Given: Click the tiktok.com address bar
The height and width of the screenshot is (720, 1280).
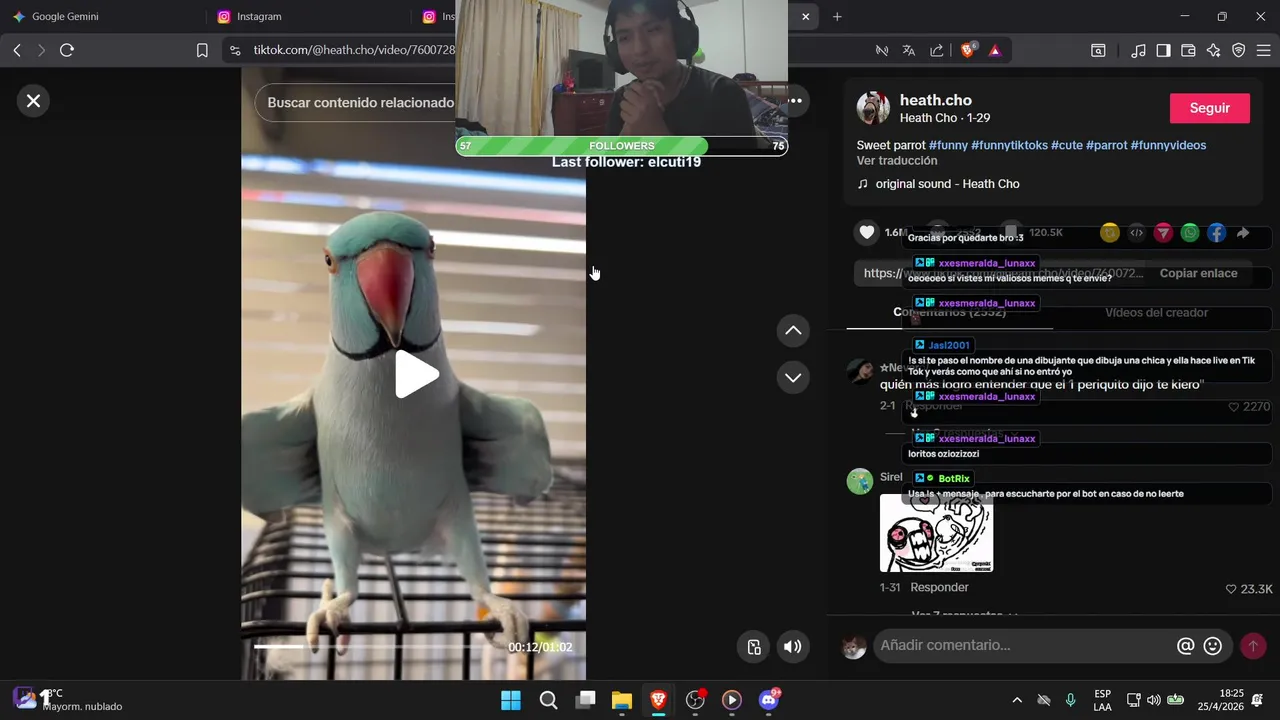Looking at the screenshot, I should pyautogui.click(x=354, y=50).
